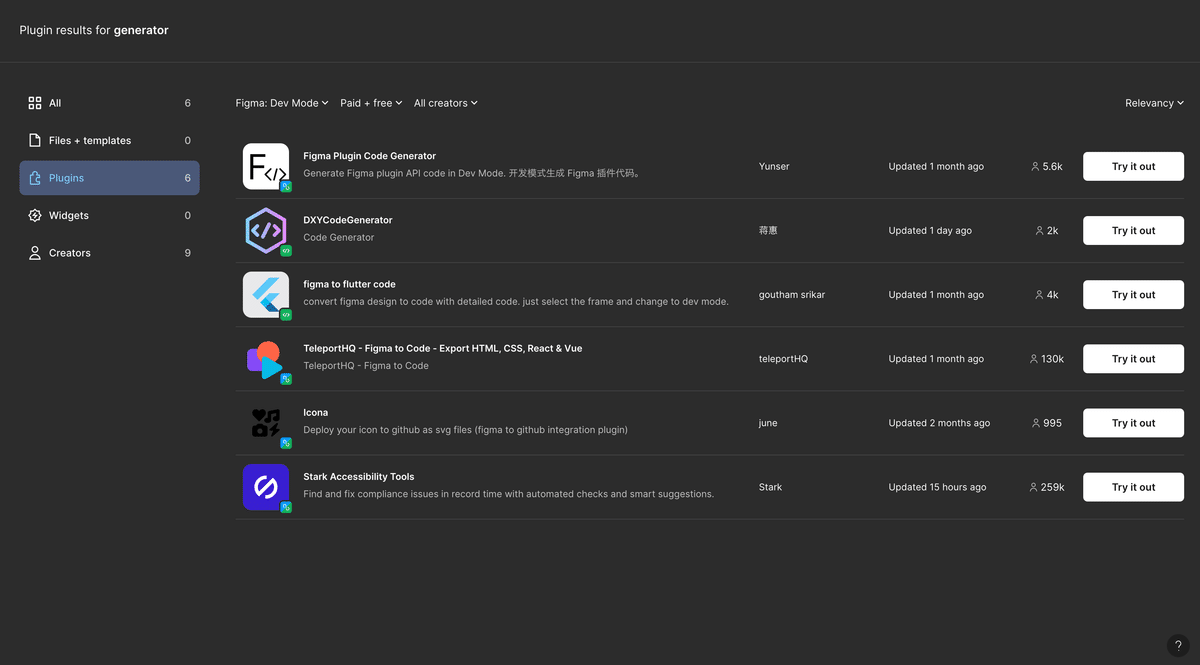This screenshot has width=1200, height=665.
Task: Click the Plugins puzzle icon in sidebar
Action: (x=35, y=178)
